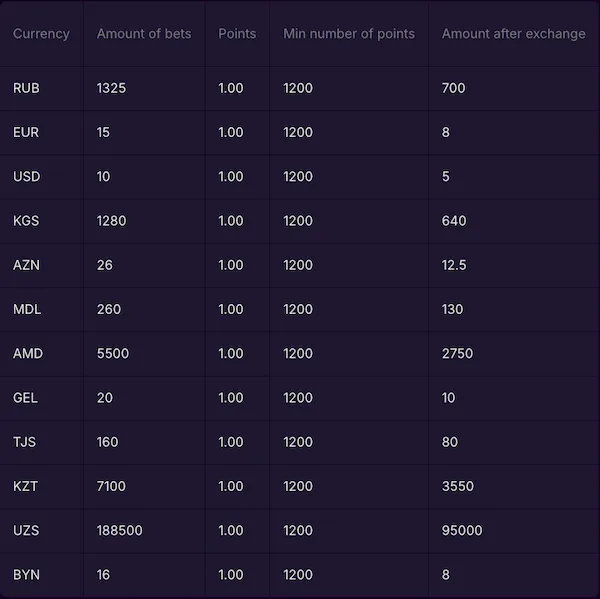
Task: Click the Points column header
Action: coord(237,34)
